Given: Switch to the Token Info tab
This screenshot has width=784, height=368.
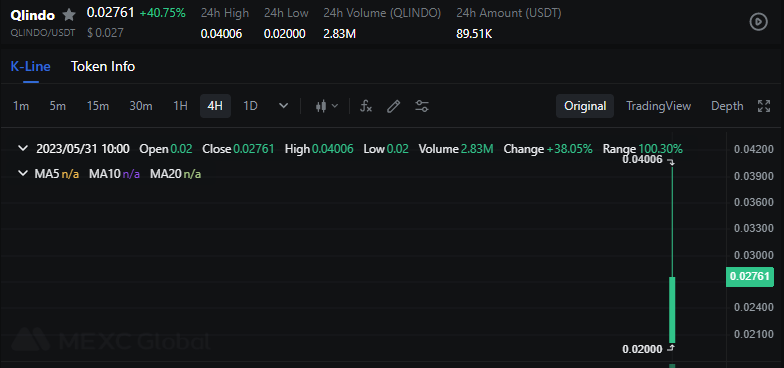Looking at the screenshot, I should [x=103, y=66].
